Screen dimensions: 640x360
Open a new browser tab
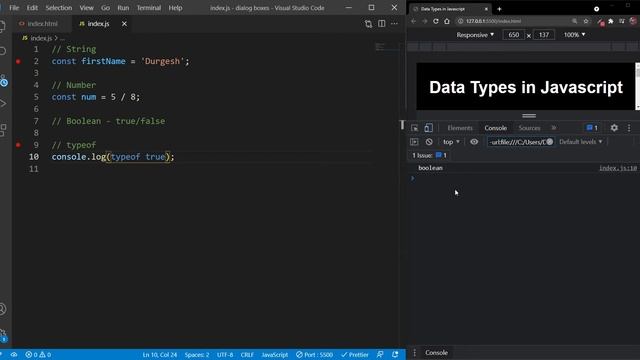pyautogui.click(x=499, y=9)
